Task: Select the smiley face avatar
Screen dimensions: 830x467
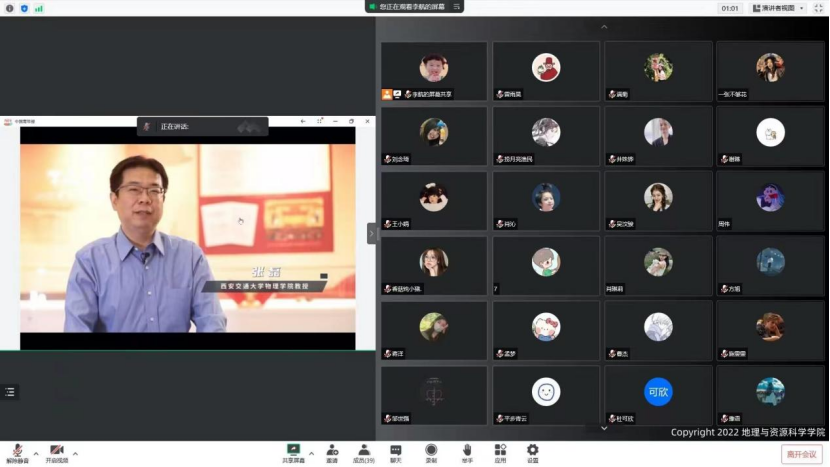Action: pyautogui.click(x=546, y=392)
